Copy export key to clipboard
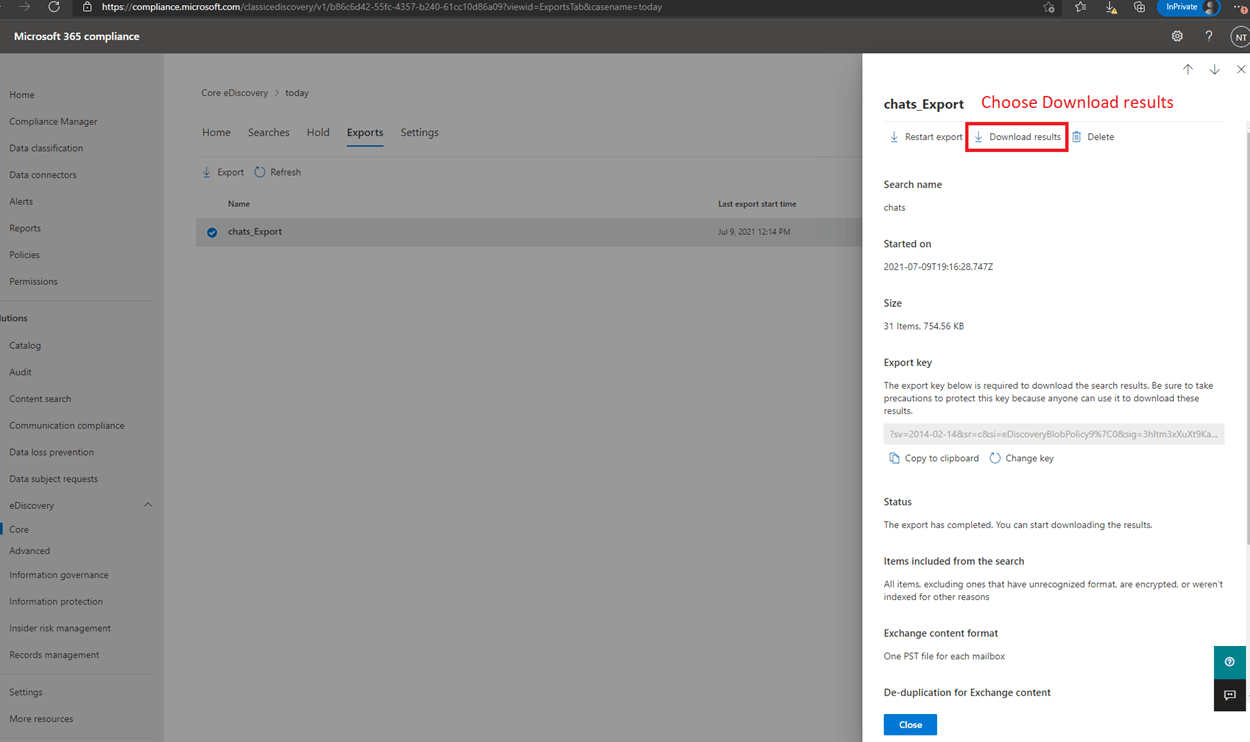Screen dimensions: 1250x742 click(x=934, y=458)
